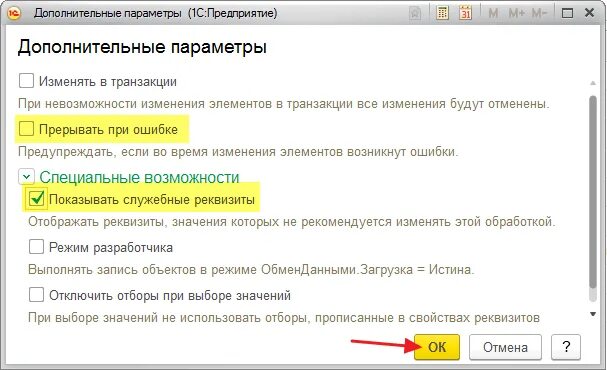
Task: Click the Отмена button
Action: point(505,347)
